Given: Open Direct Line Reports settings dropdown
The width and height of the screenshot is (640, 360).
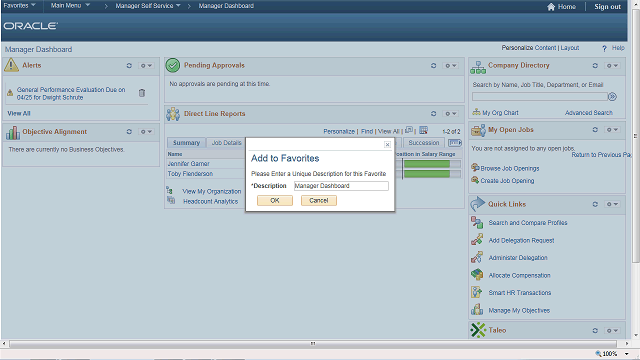Looking at the screenshot, I should pos(451,113).
